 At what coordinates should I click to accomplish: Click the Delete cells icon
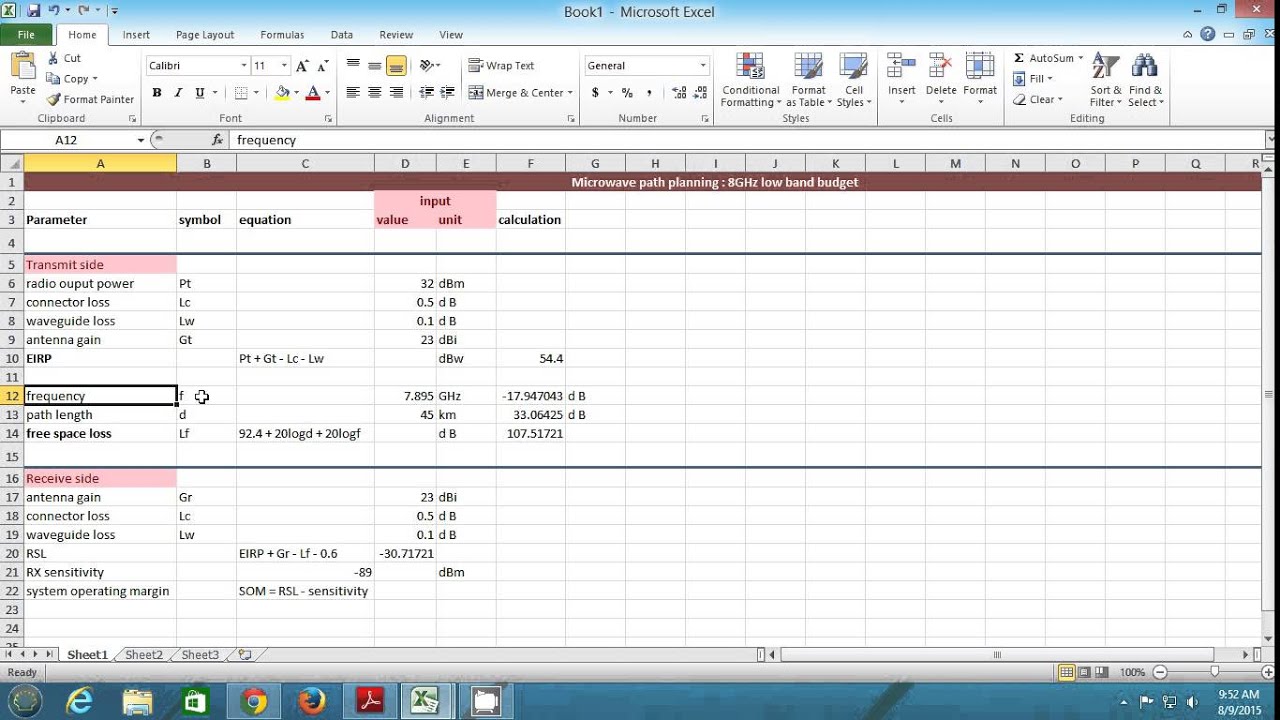941,67
